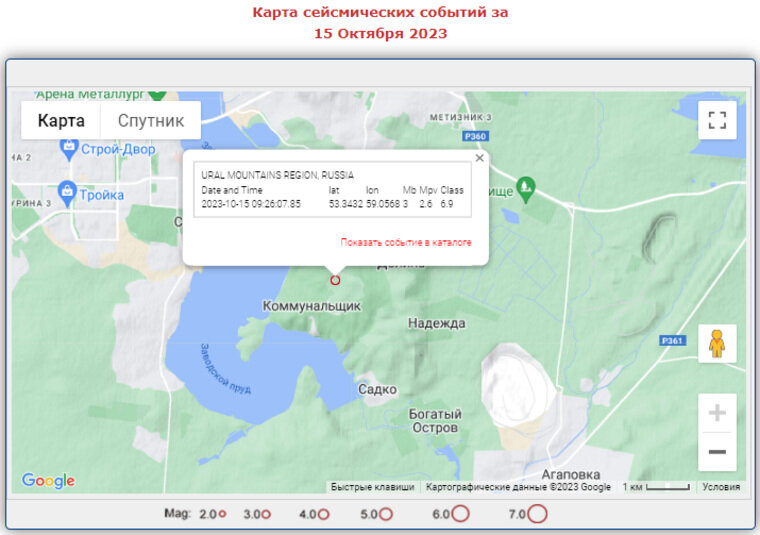Click the red seismic event marker

tap(335, 280)
